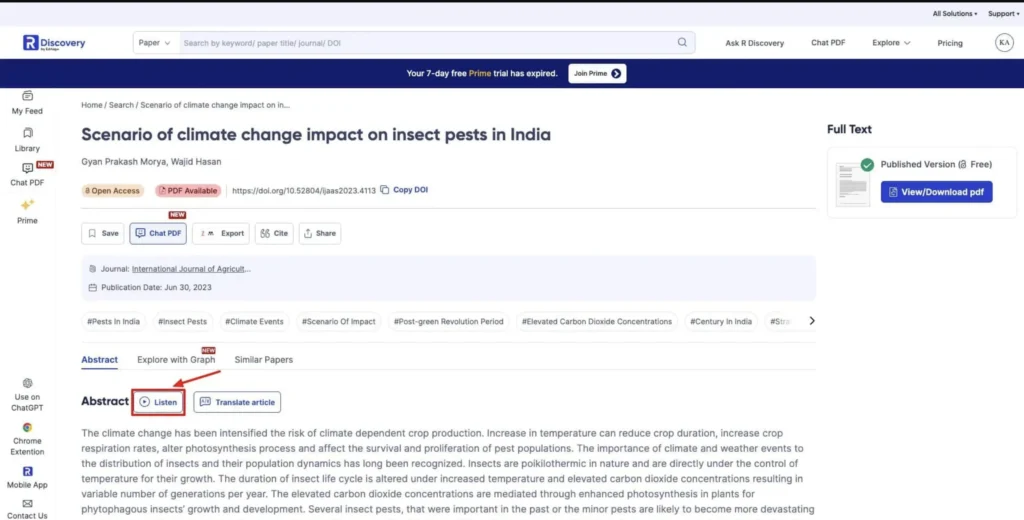Screen dimensions: 1024x520
Task: Expand the Paper search type dropdown
Action: [x=155, y=43]
